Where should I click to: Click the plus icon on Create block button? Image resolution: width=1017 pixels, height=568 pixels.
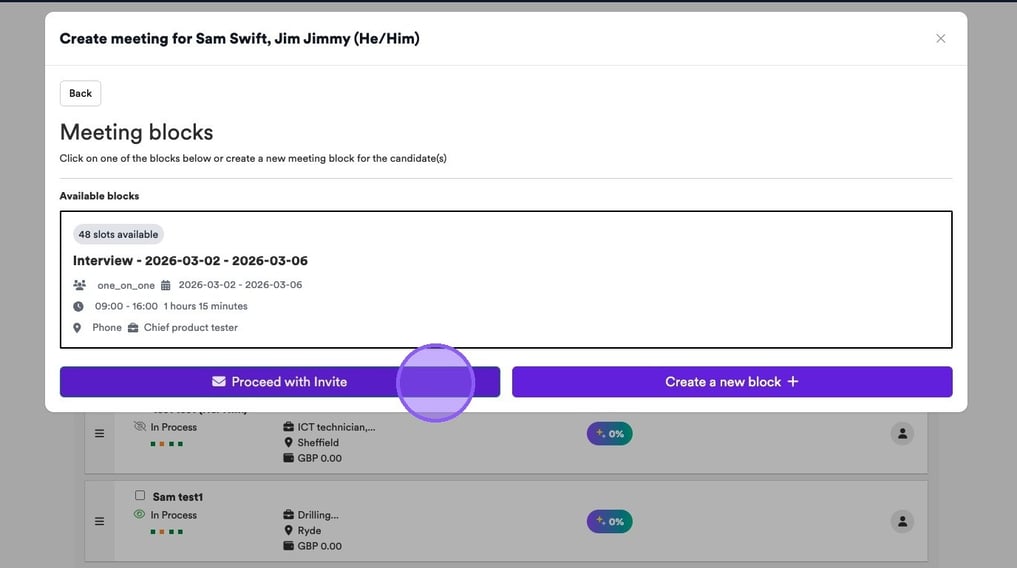793,382
